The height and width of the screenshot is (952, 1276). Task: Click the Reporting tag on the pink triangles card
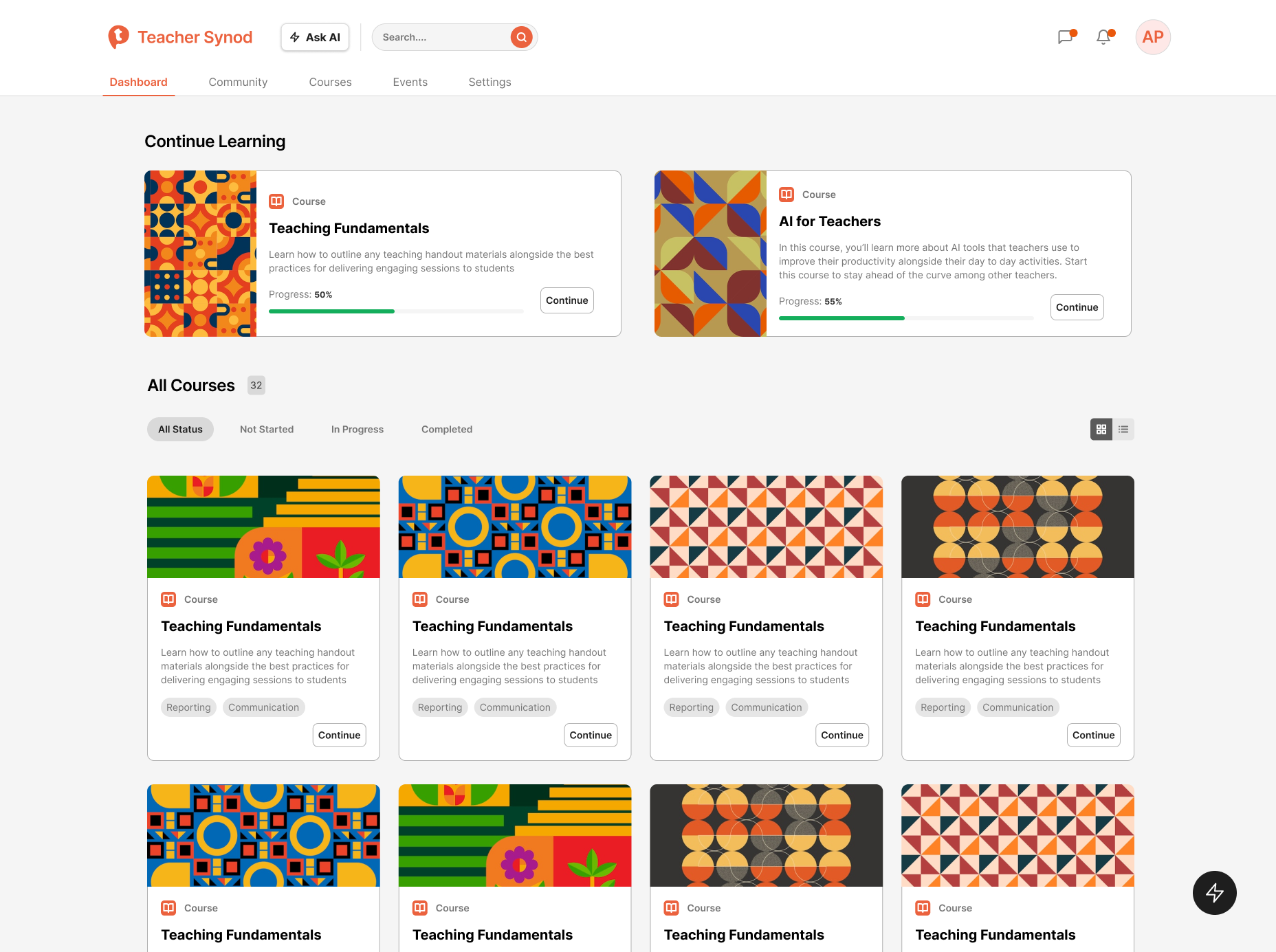692,707
